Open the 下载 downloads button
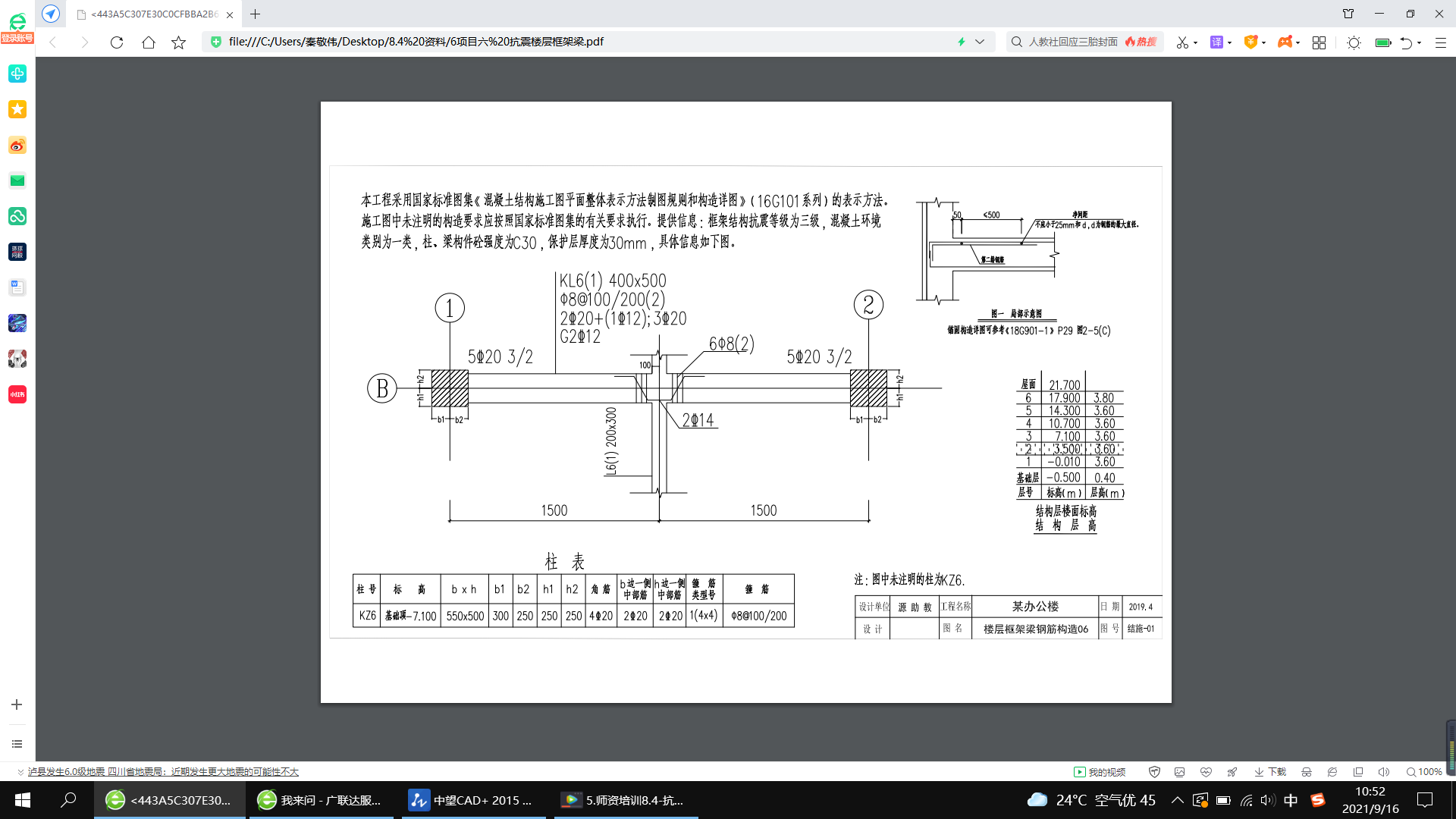The height and width of the screenshot is (819, 1456). (1270, 772)
